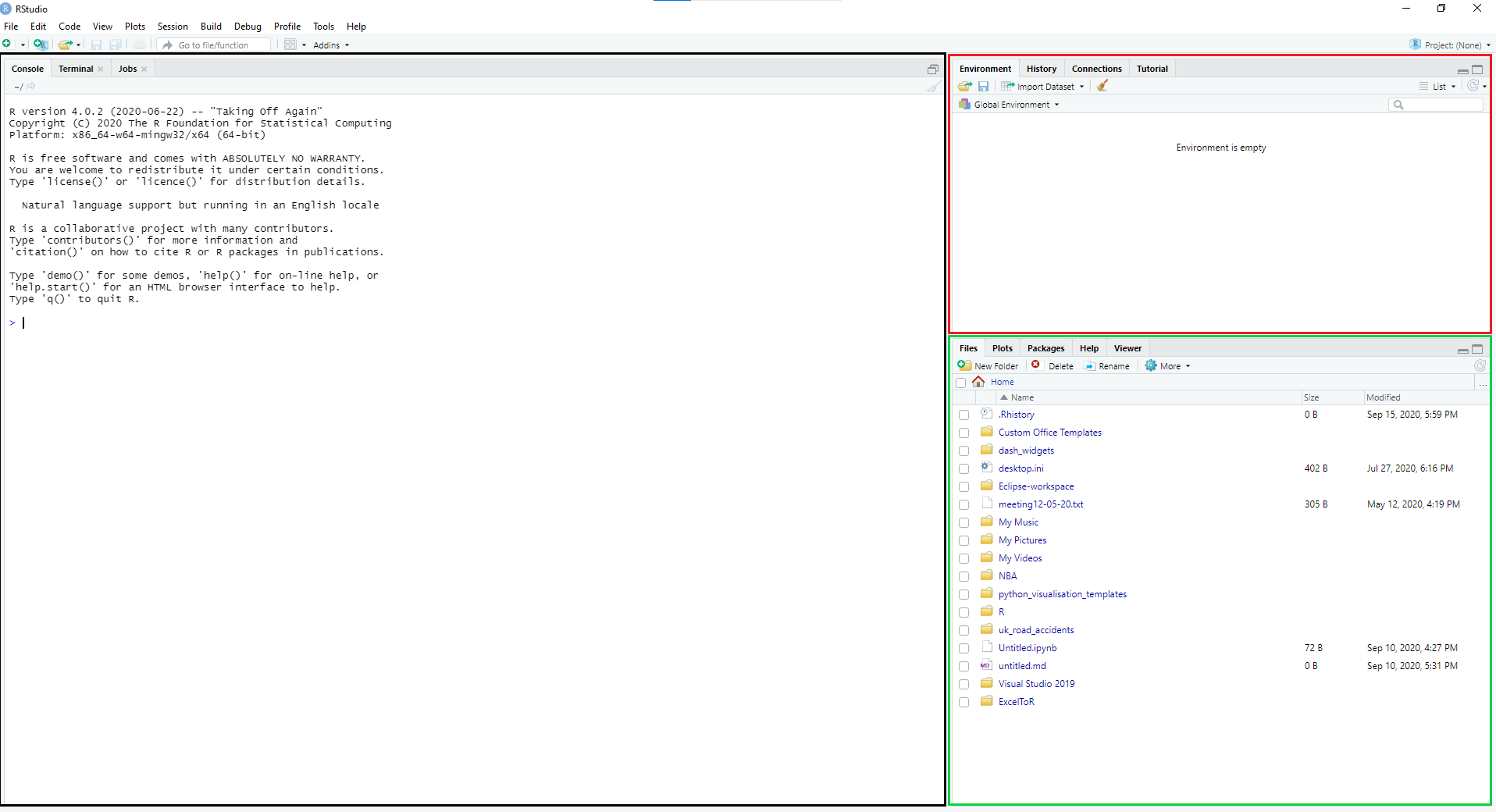This screenshot has height=812, width=1496.
Task: Open an existing file via the folder icon
Action: click(x=66, y=45)
